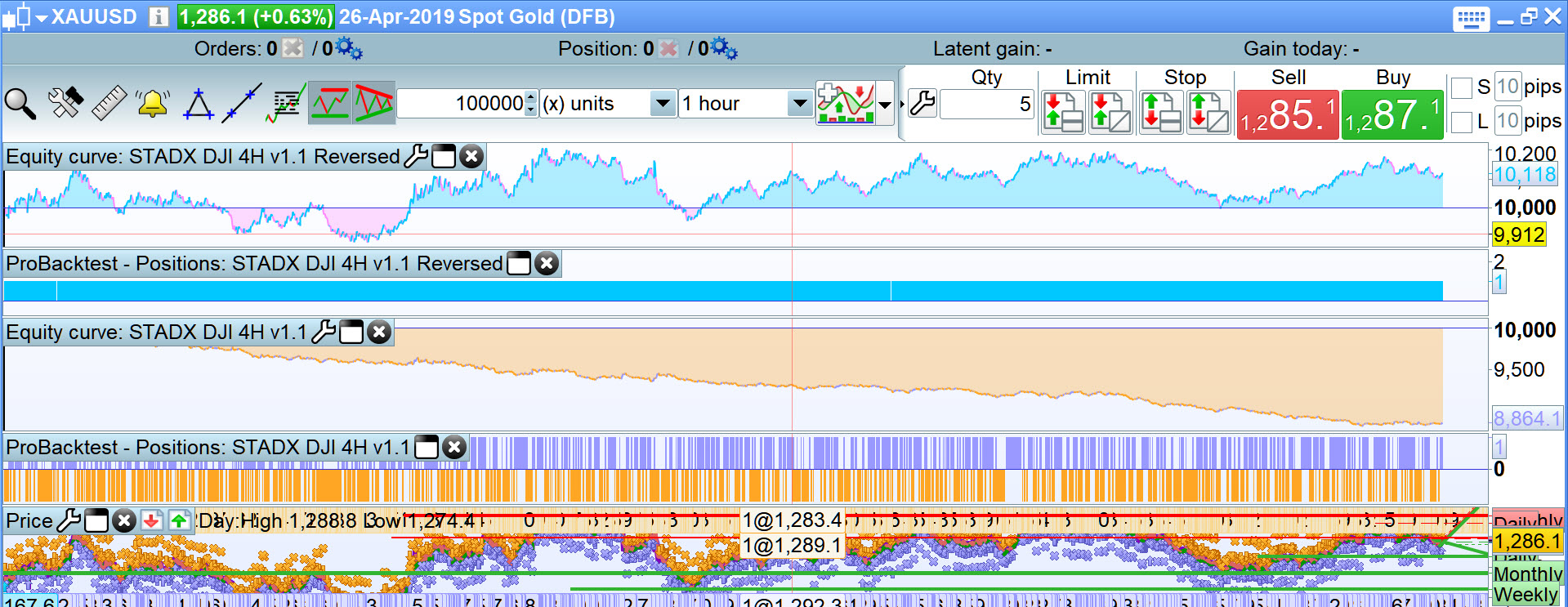Viewport: 1568px width, 607px height.
Task: Open the Orders settings gears
Action: [349, 49]
